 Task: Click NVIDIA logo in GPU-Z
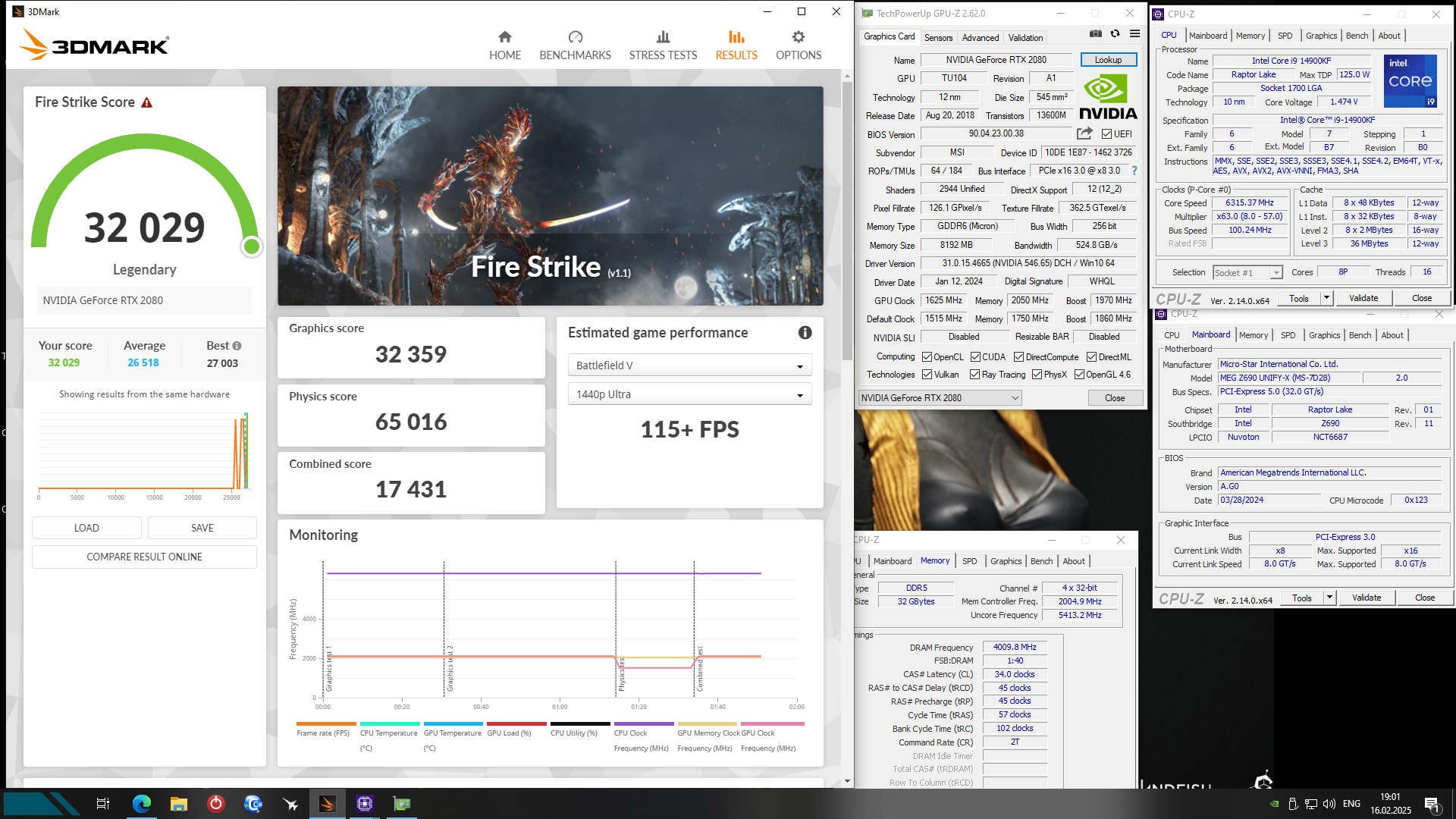coord(1108,97)
